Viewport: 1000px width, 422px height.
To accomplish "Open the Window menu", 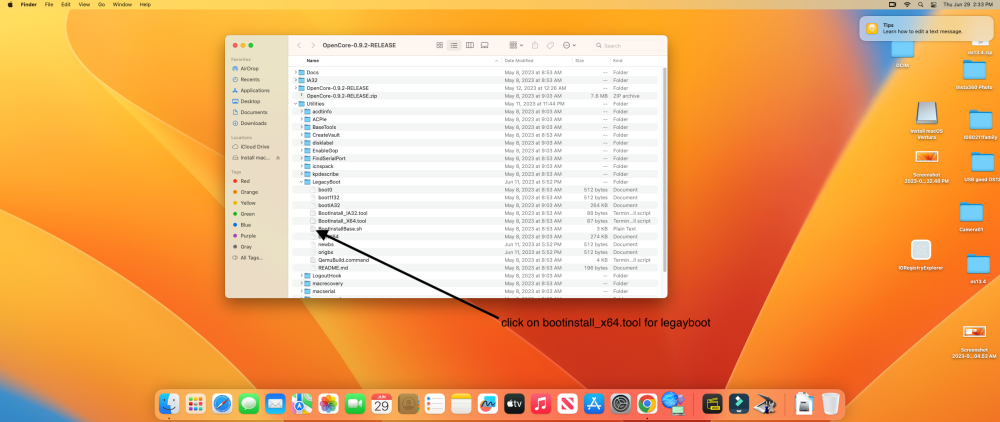I will coord(122,4).
